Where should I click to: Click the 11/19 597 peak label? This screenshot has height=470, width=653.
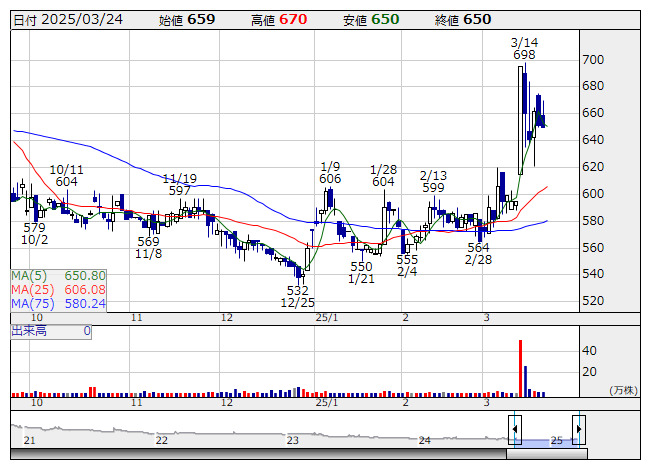click(179, 184)
